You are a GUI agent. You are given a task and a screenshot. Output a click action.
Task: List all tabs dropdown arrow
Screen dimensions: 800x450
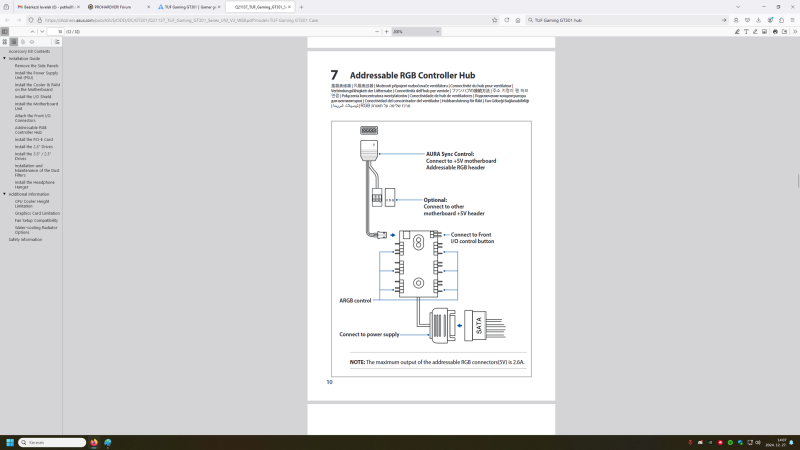click(738, 7)
